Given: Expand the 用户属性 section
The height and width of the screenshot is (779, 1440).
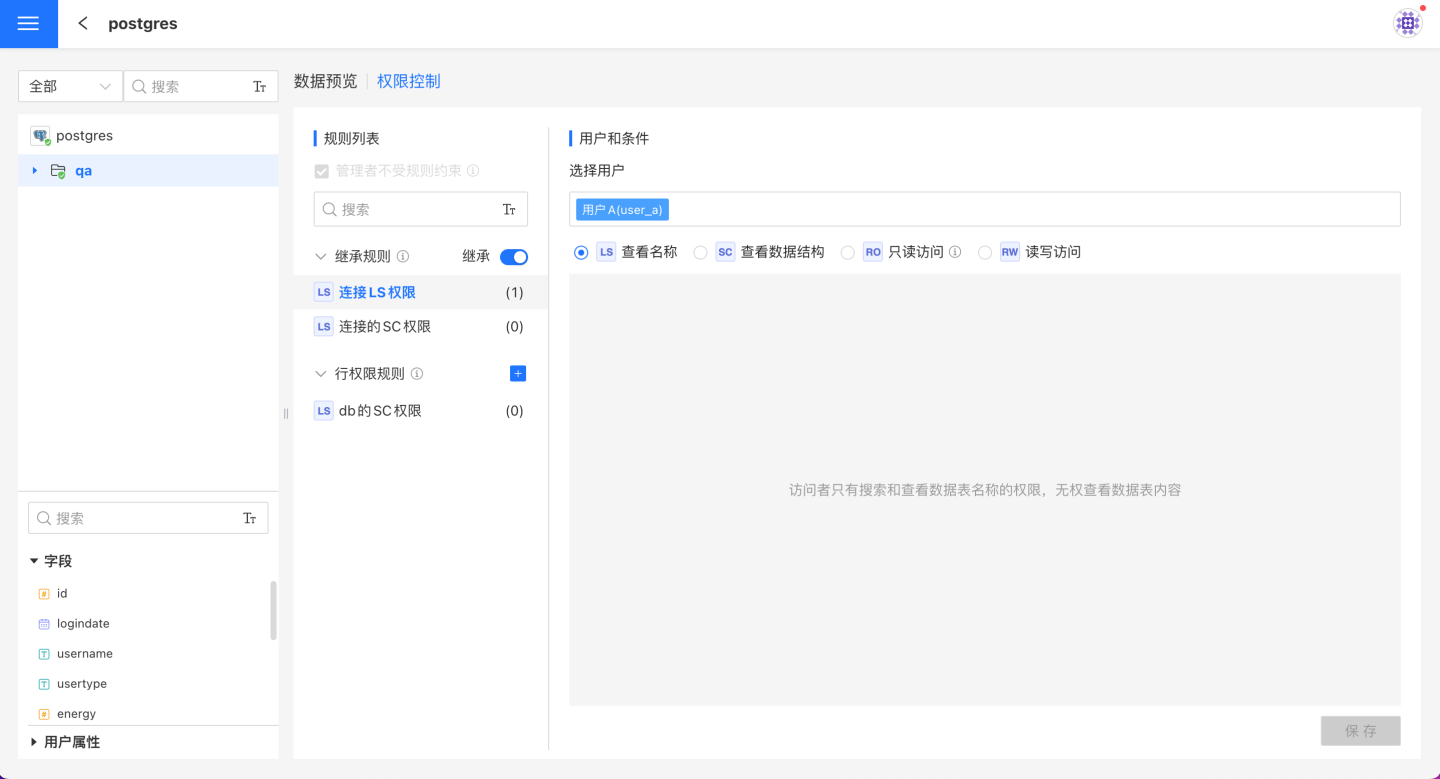Looking at the screenshot, I should 34,742.
